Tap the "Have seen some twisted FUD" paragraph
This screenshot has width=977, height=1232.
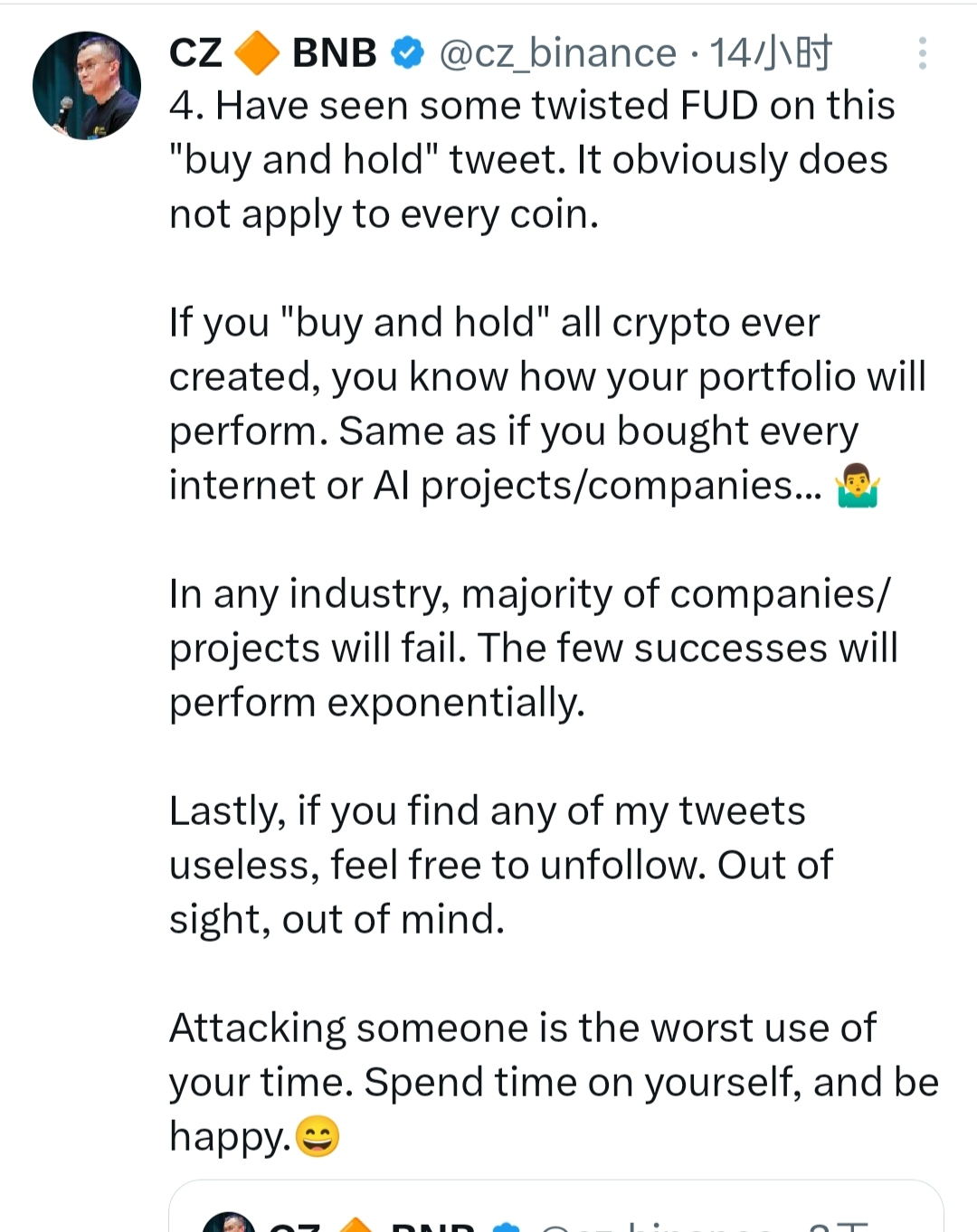531,160
